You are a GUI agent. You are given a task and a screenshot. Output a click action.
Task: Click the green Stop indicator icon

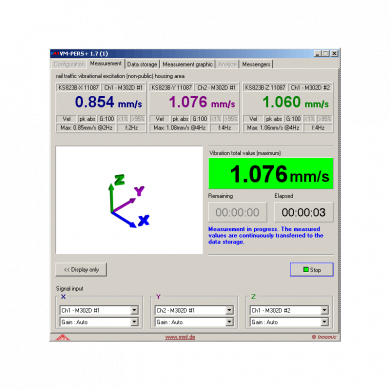306,269
